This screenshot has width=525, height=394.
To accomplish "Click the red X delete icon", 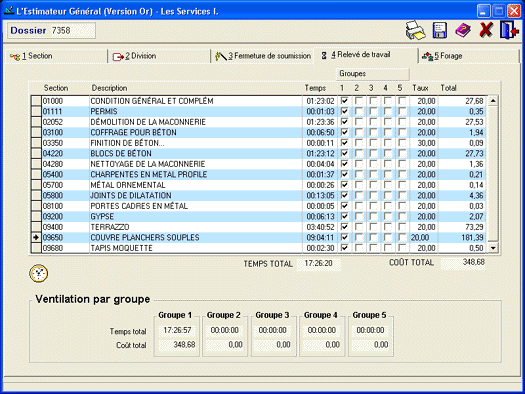I will coord(486,30).
